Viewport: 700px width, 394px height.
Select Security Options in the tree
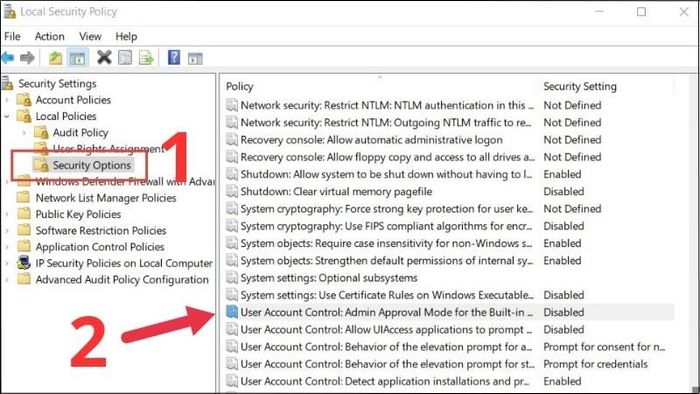[x=92, y=165]
